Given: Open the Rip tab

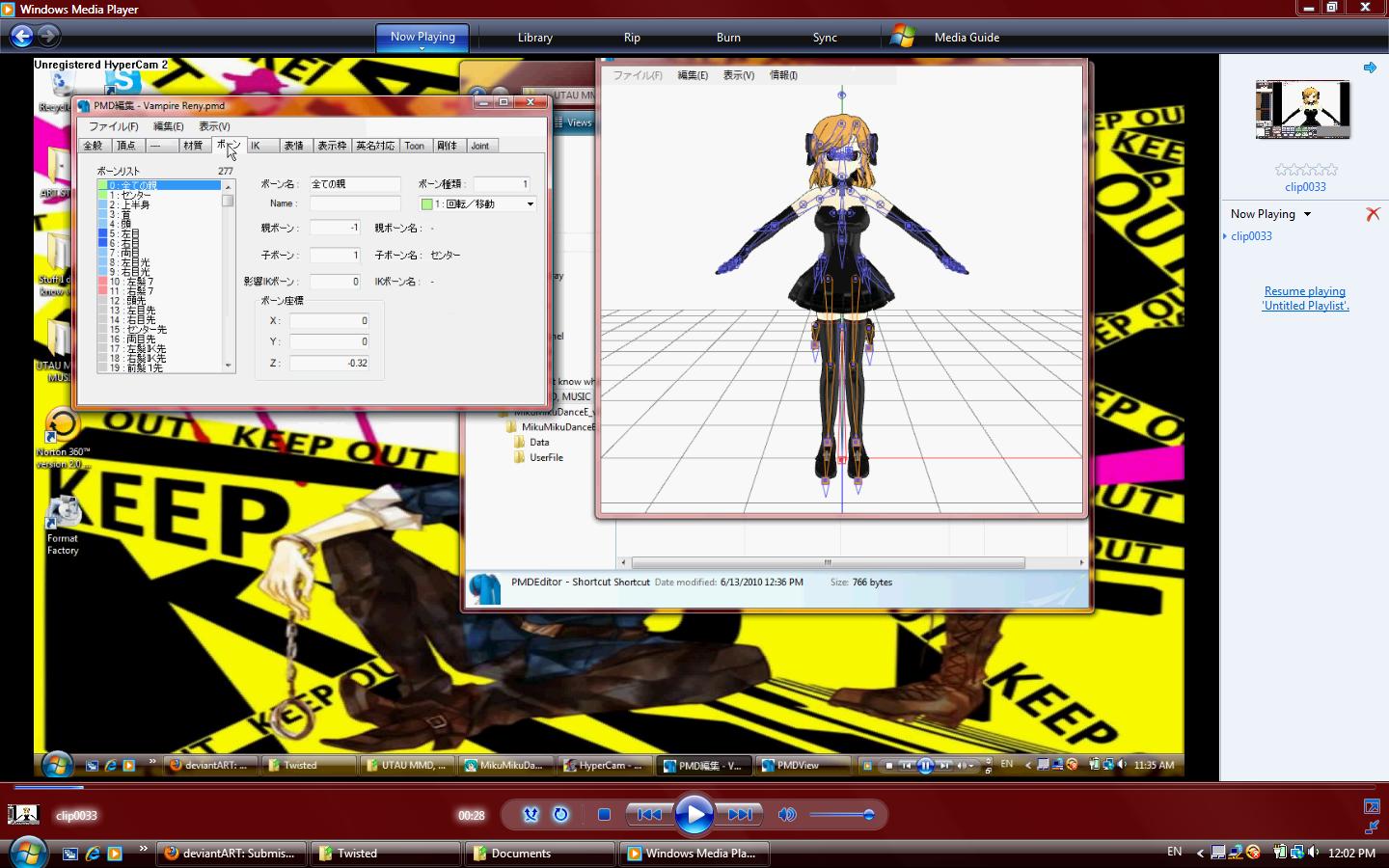Looking at the screenshot, I should pyautogui.click(x=632, y=38).
